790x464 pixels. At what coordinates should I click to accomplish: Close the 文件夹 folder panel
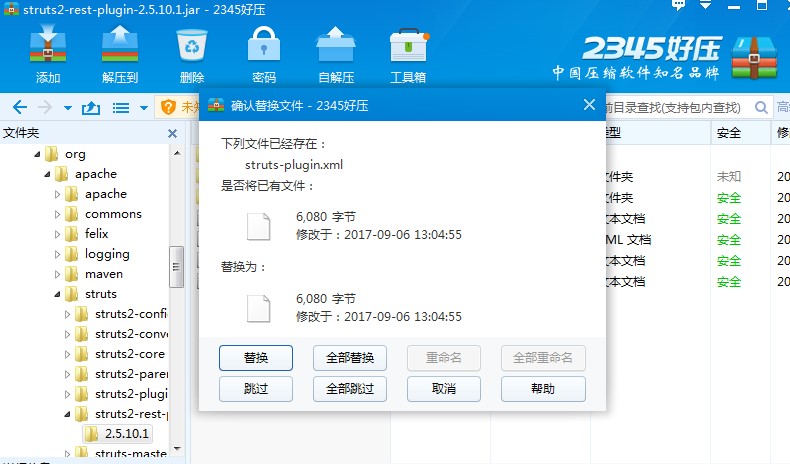click(x=172, y=133)
